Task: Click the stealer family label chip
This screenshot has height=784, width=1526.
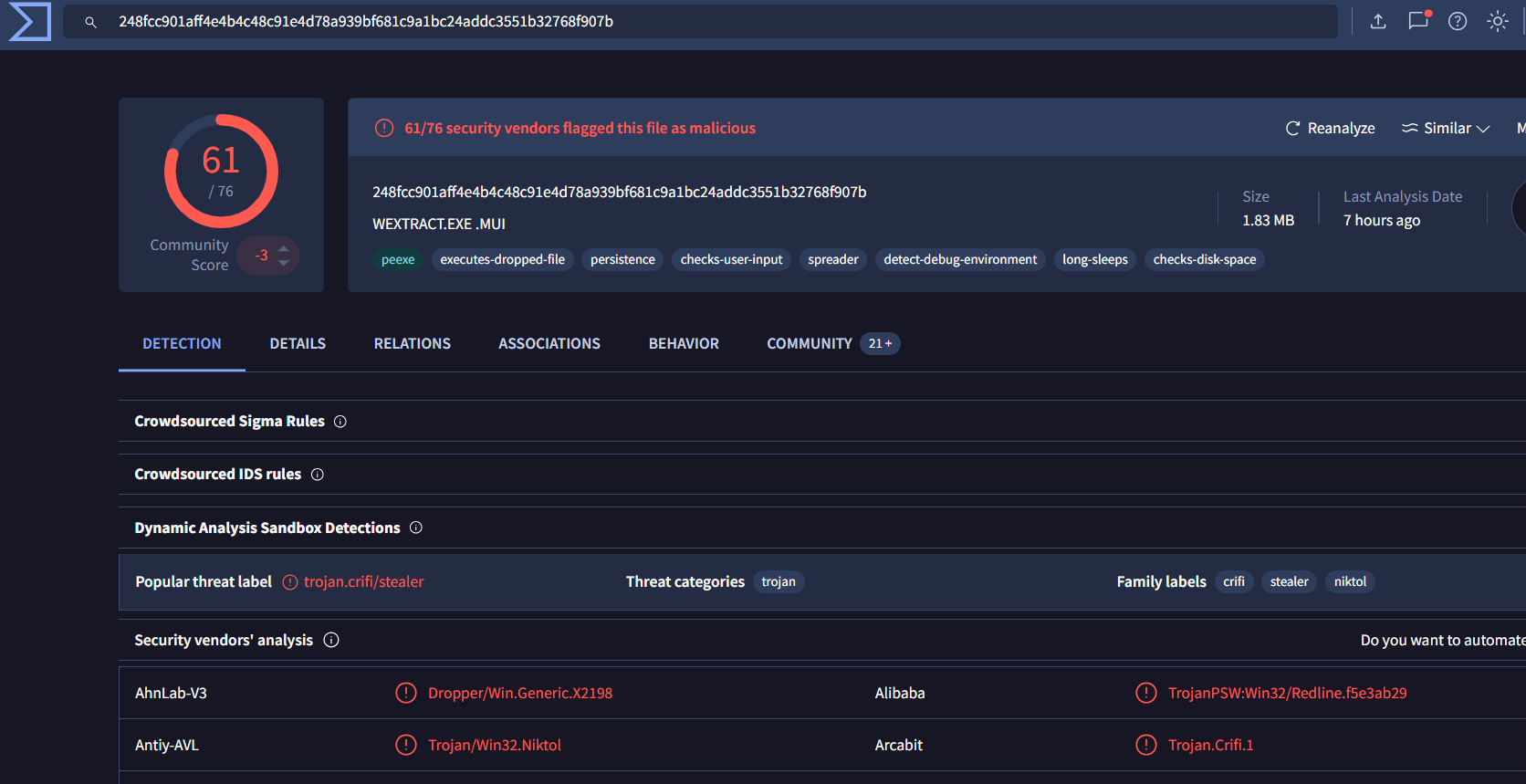Action: [1290, 582]
